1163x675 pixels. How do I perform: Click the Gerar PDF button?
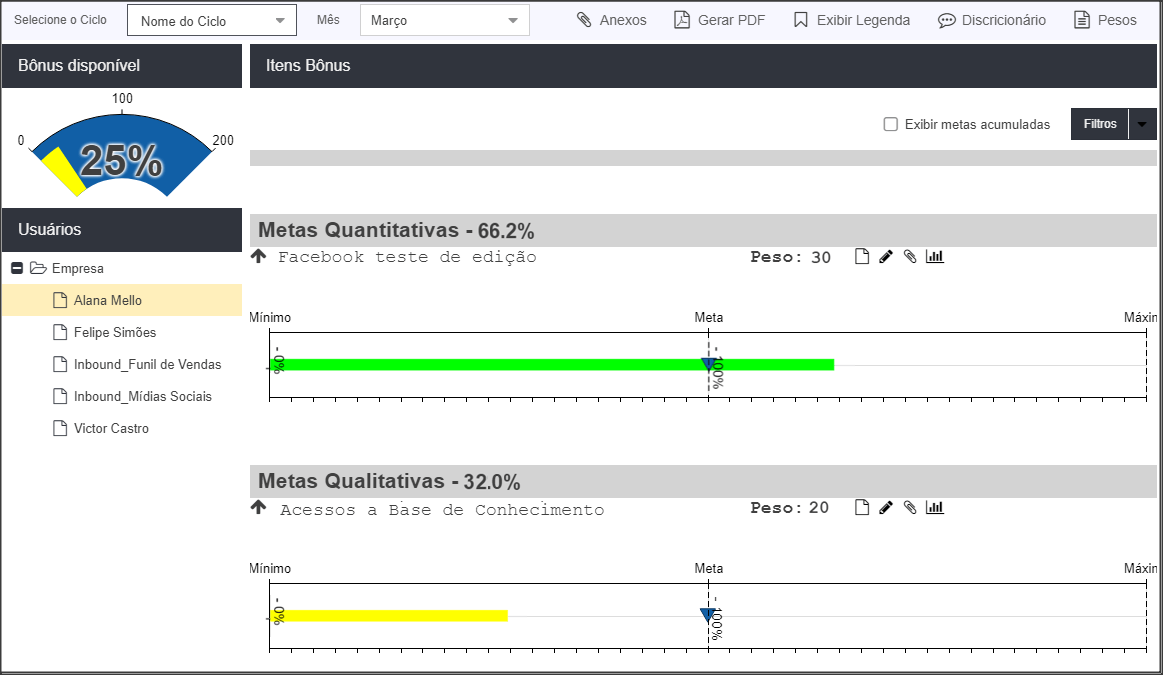(719, 20)
